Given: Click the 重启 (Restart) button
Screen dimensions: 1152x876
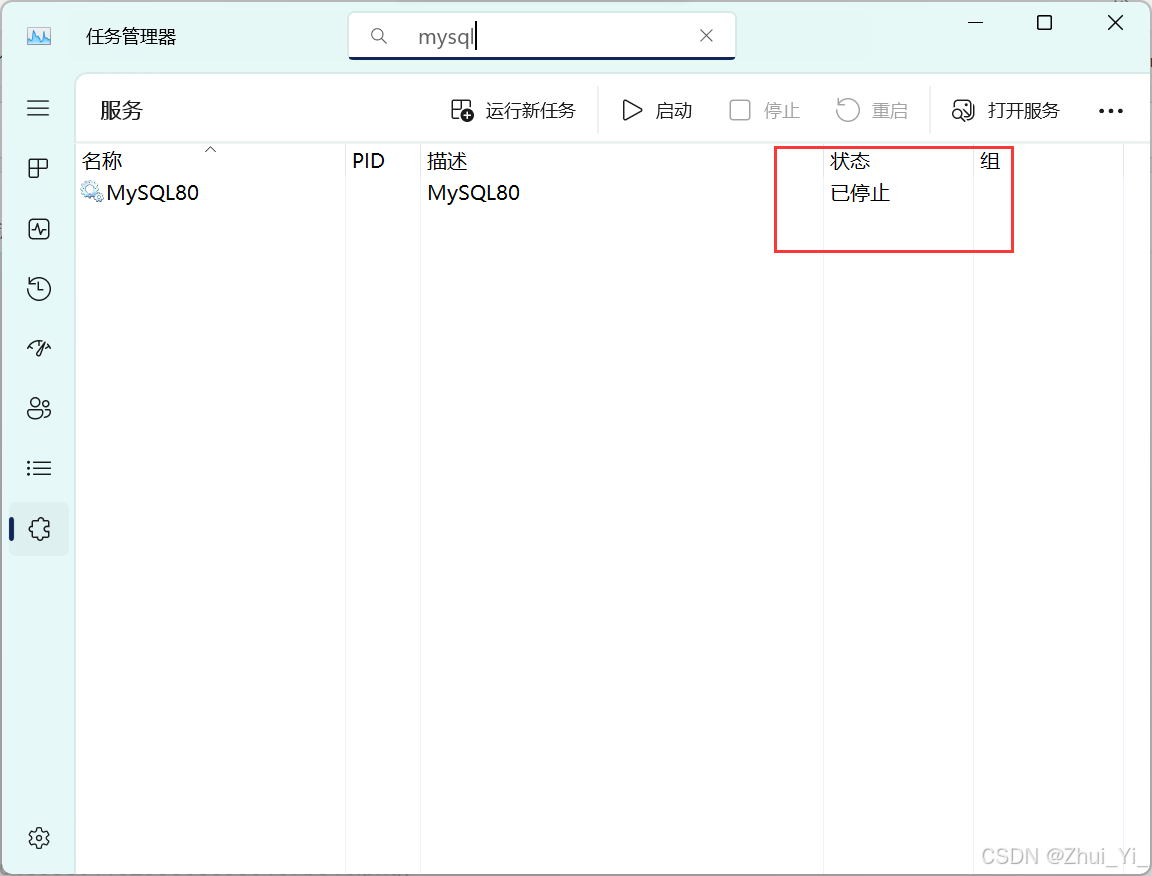Looking at the screenshot, I should pyautogui.click(x=871, y=110).
